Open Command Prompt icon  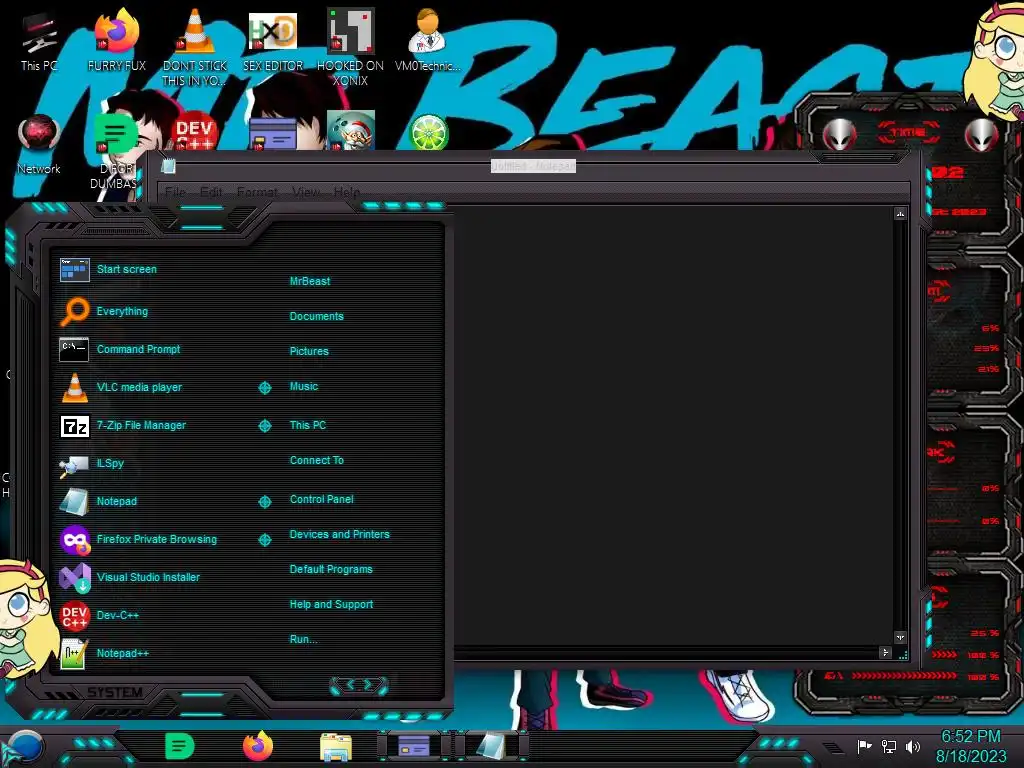[x=74, y=349]
